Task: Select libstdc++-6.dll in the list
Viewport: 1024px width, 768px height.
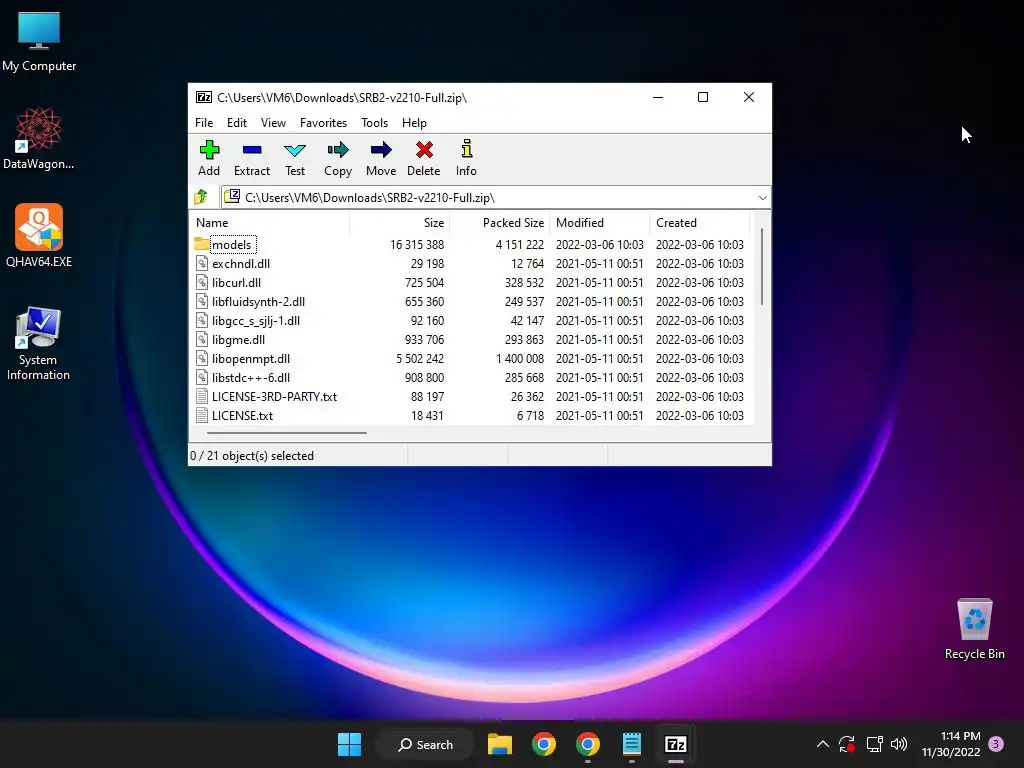Action: (x=472, y=377)
